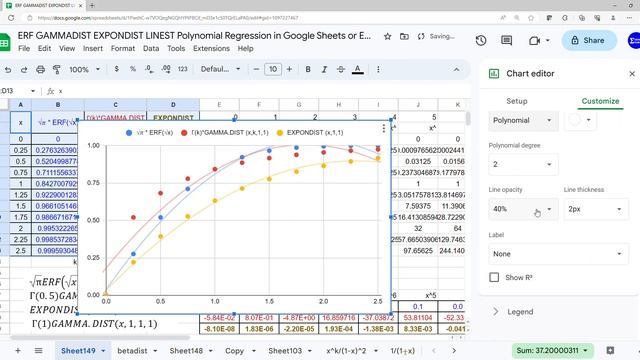Switch to the Setup tab
The width and height of the screenshot is (640, 360).
[x=517, y=101]
